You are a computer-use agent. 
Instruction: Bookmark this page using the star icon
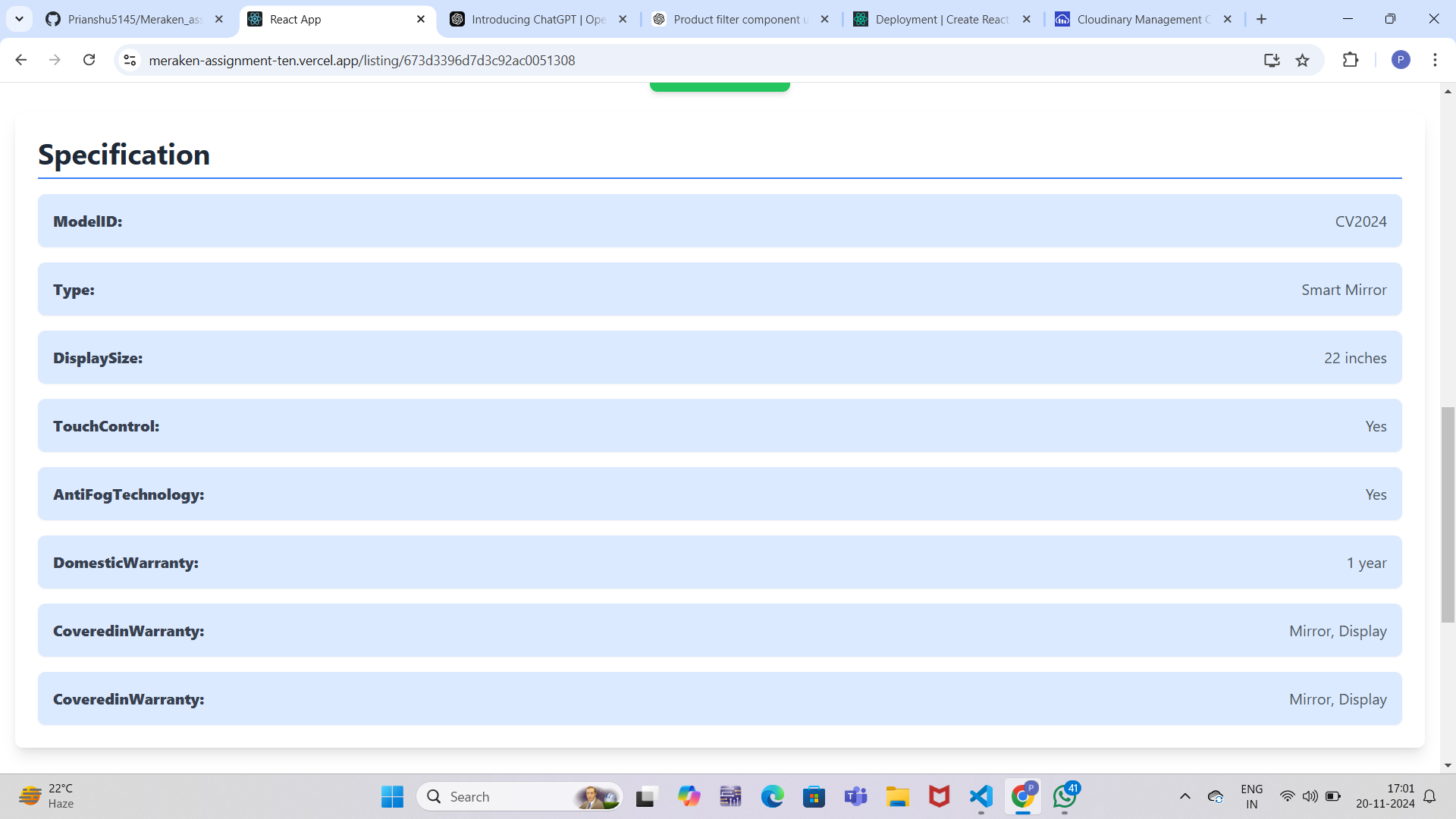pos(1302,60)
